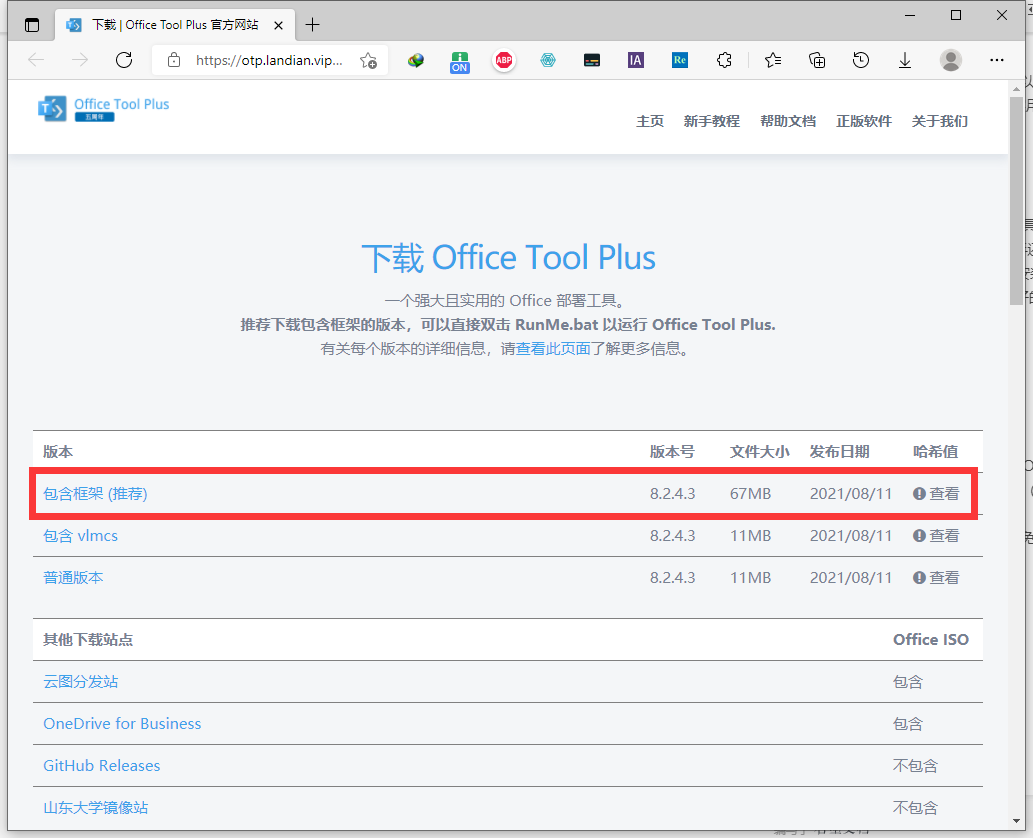Go to 新手教程 in navigation
Image resolution: width=1033 pixels, height=838 pixels.
tap(711, 121)
